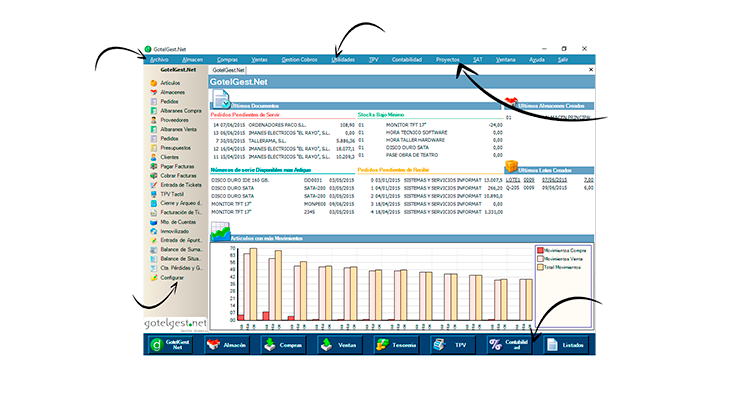Viewport: 736px width, 400px height.
Task: Open the Almacen menu
Action: coord(192,60)
